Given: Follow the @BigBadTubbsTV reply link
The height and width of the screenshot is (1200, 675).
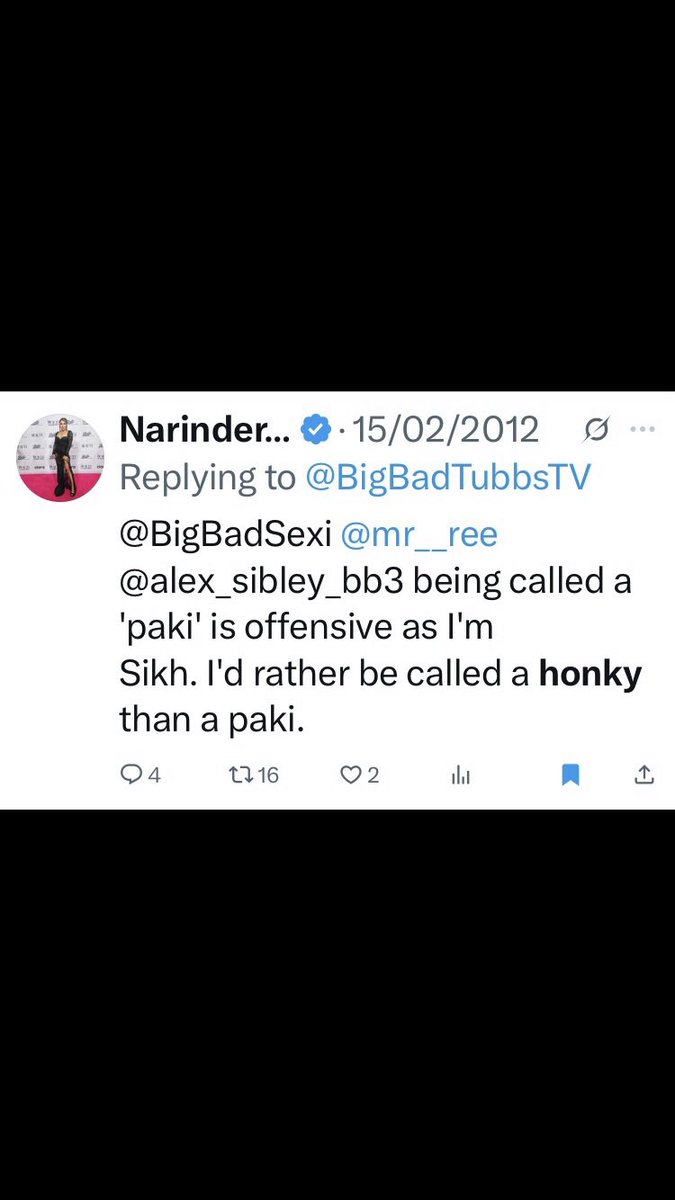Looking at the screenshot, I should click(448, 478).
